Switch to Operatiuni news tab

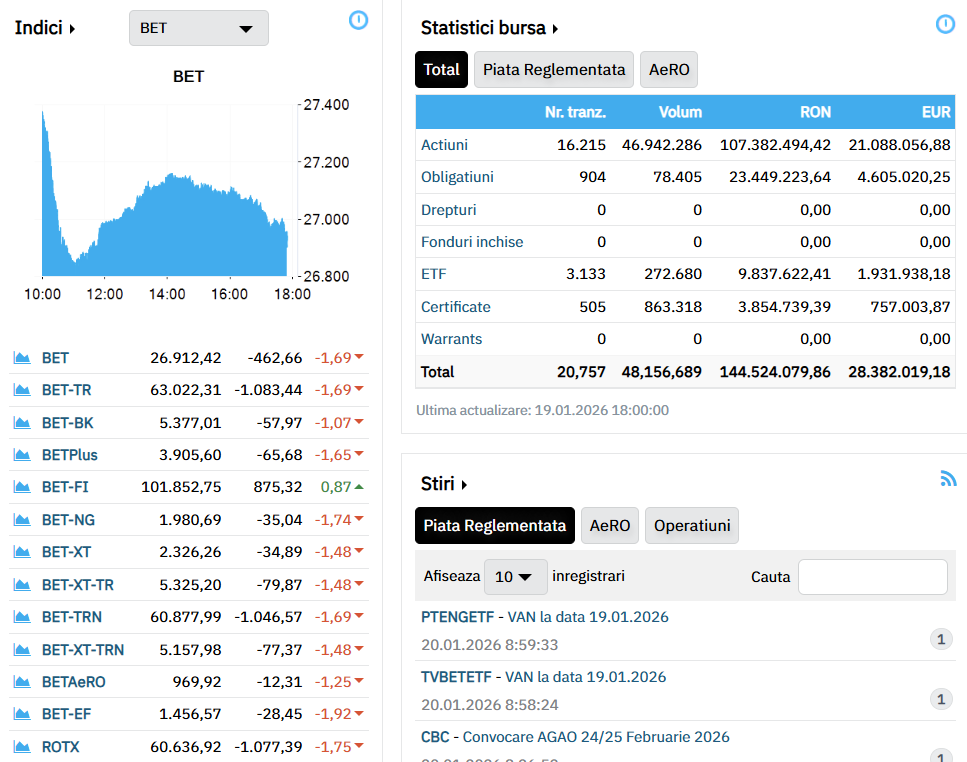691,526
